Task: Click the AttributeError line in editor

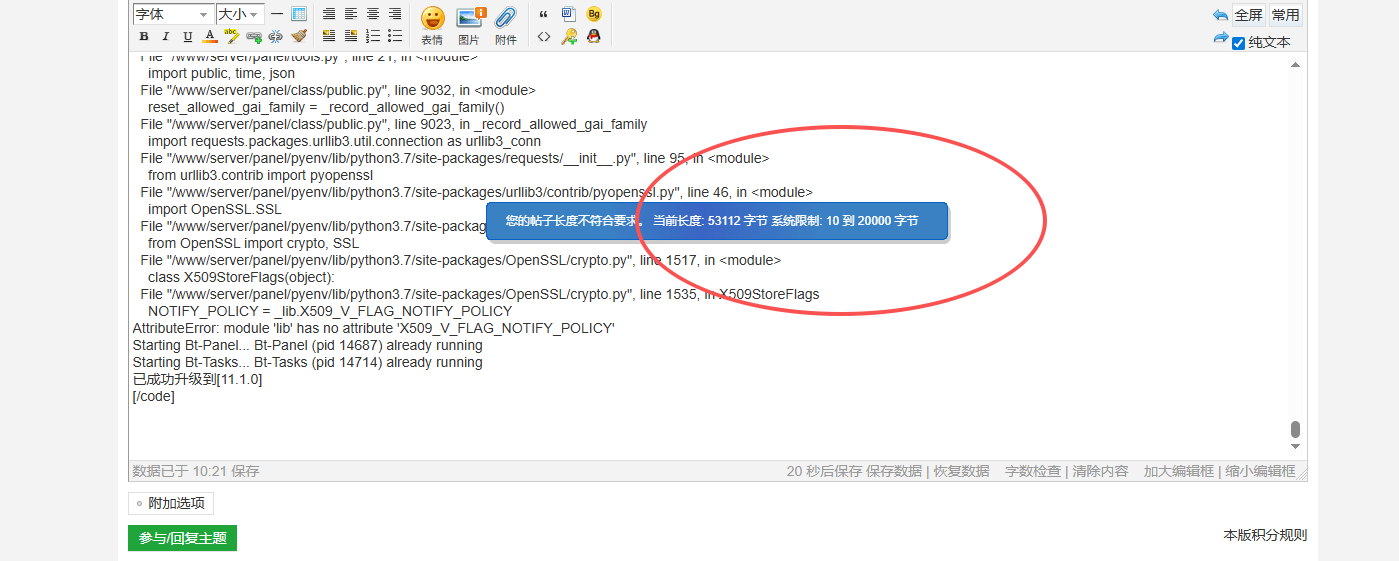Action: pyautogui.click(x=374, y=328)
